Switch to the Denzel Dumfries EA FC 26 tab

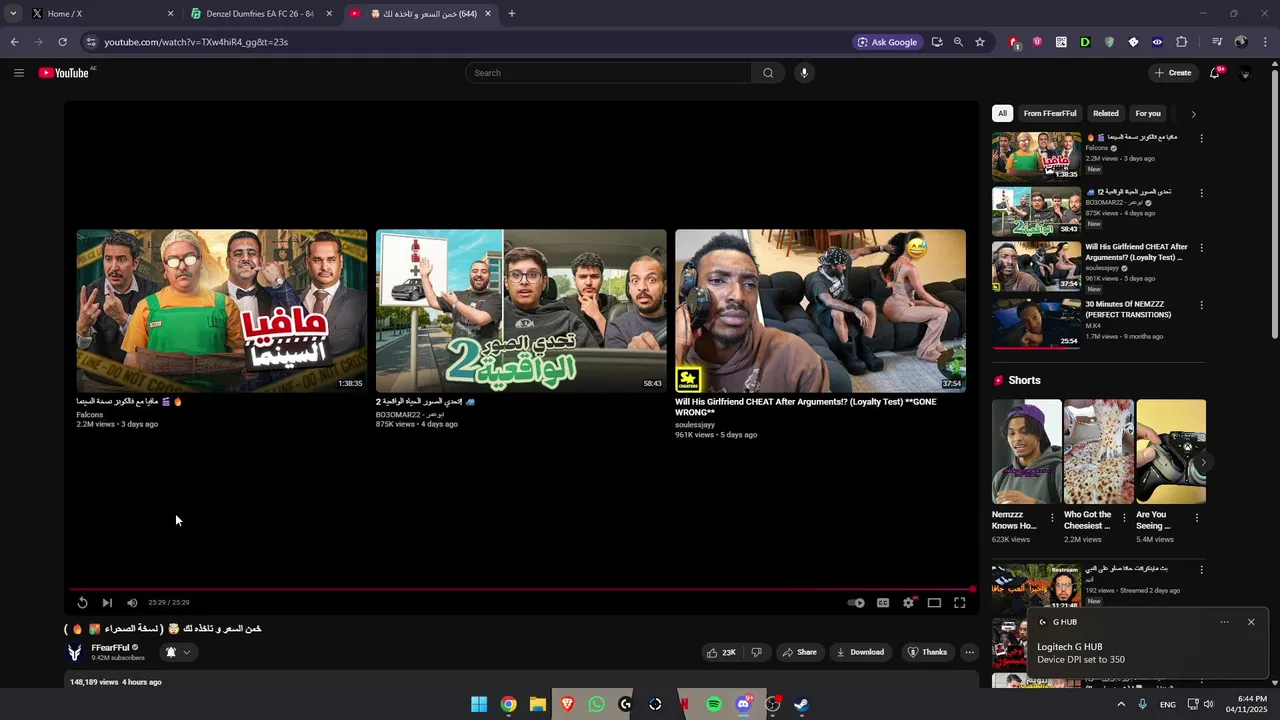(261, 14)
